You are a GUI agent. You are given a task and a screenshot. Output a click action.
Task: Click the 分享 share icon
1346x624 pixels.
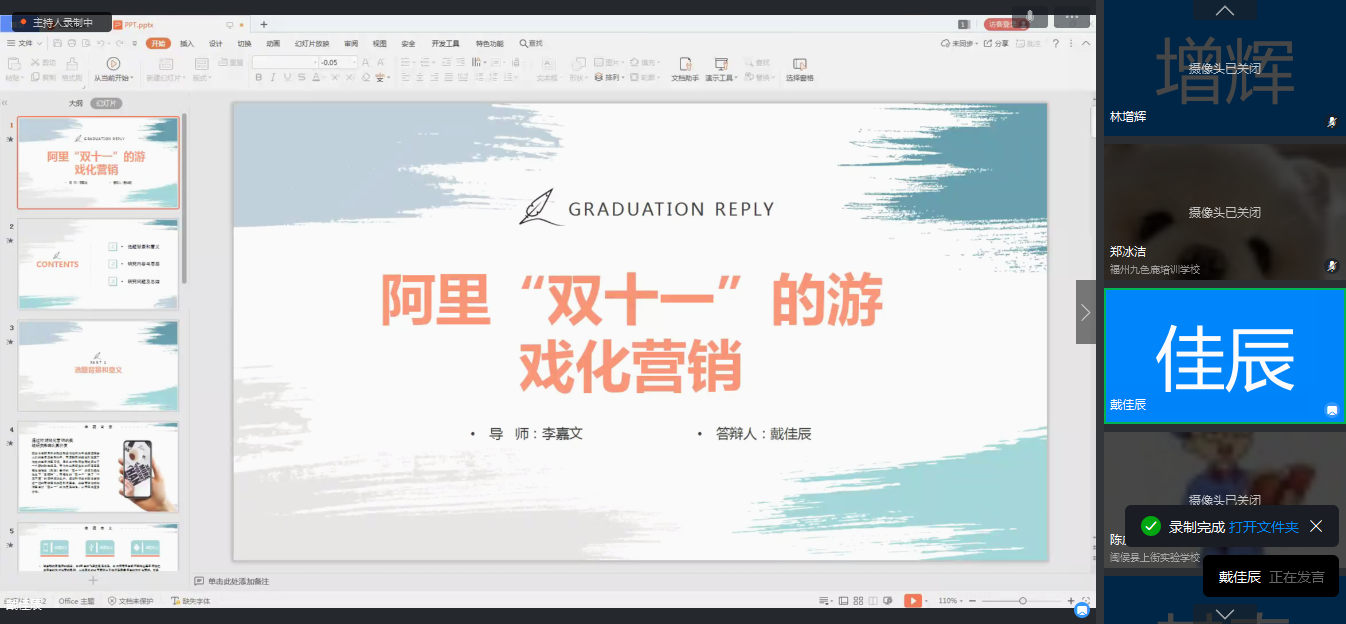[x=996, y=44]
